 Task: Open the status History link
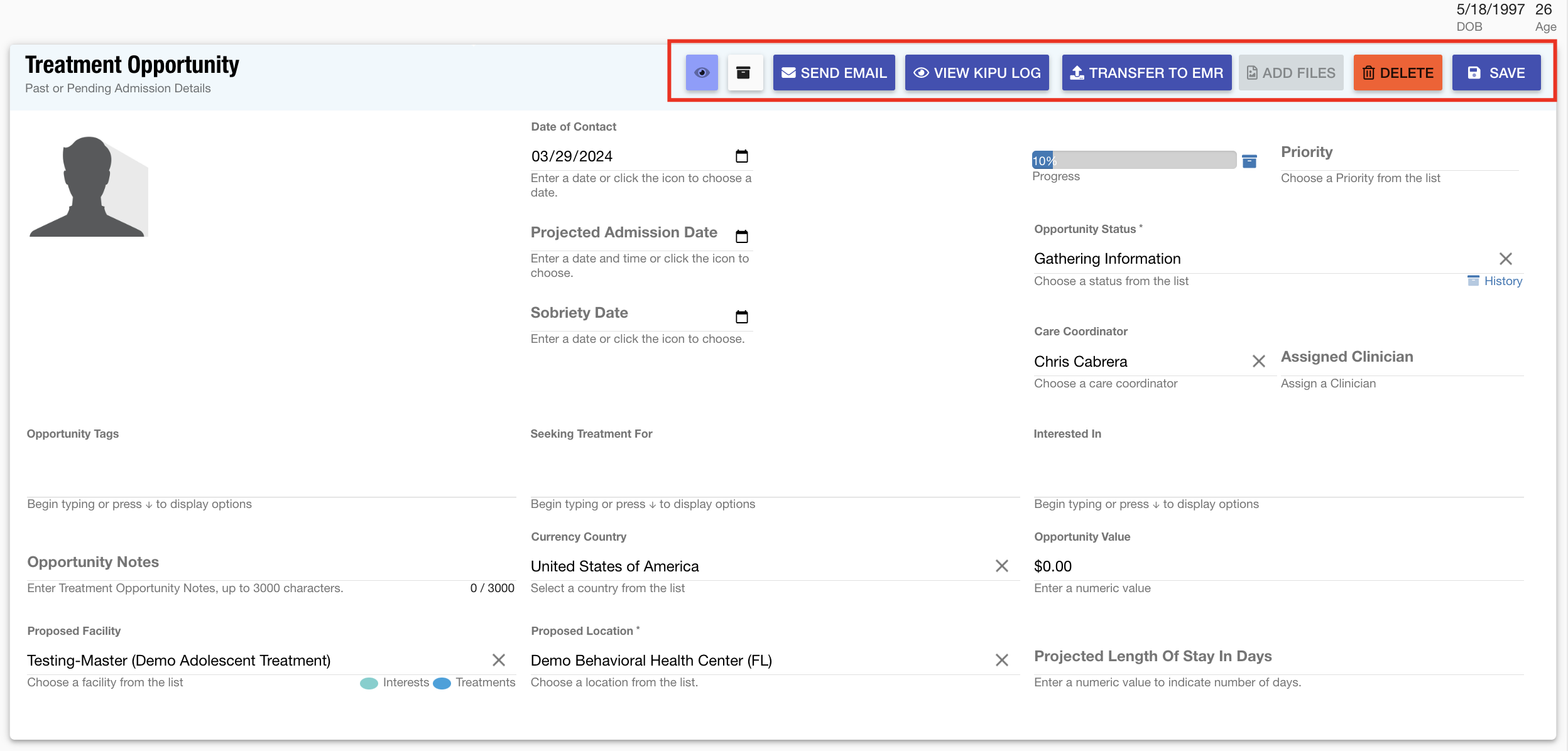click(1502, 281)
